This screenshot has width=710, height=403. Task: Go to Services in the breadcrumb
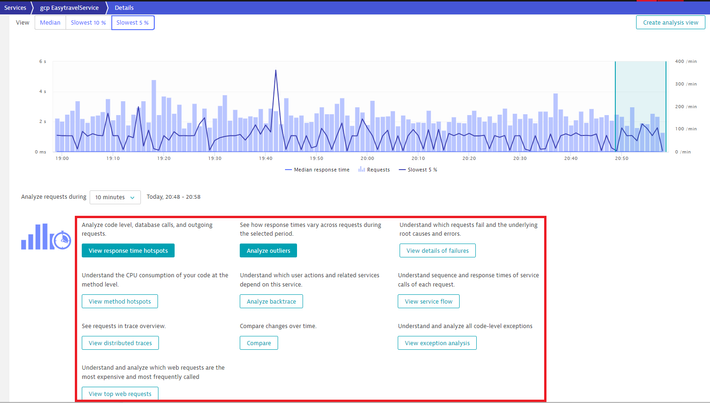[15, 7]
